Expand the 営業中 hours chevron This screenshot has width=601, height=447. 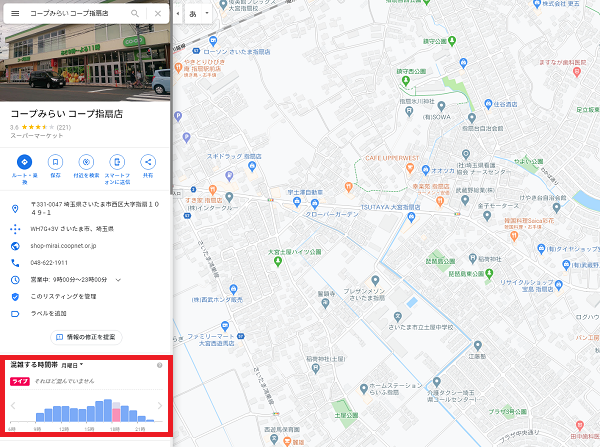118,280
